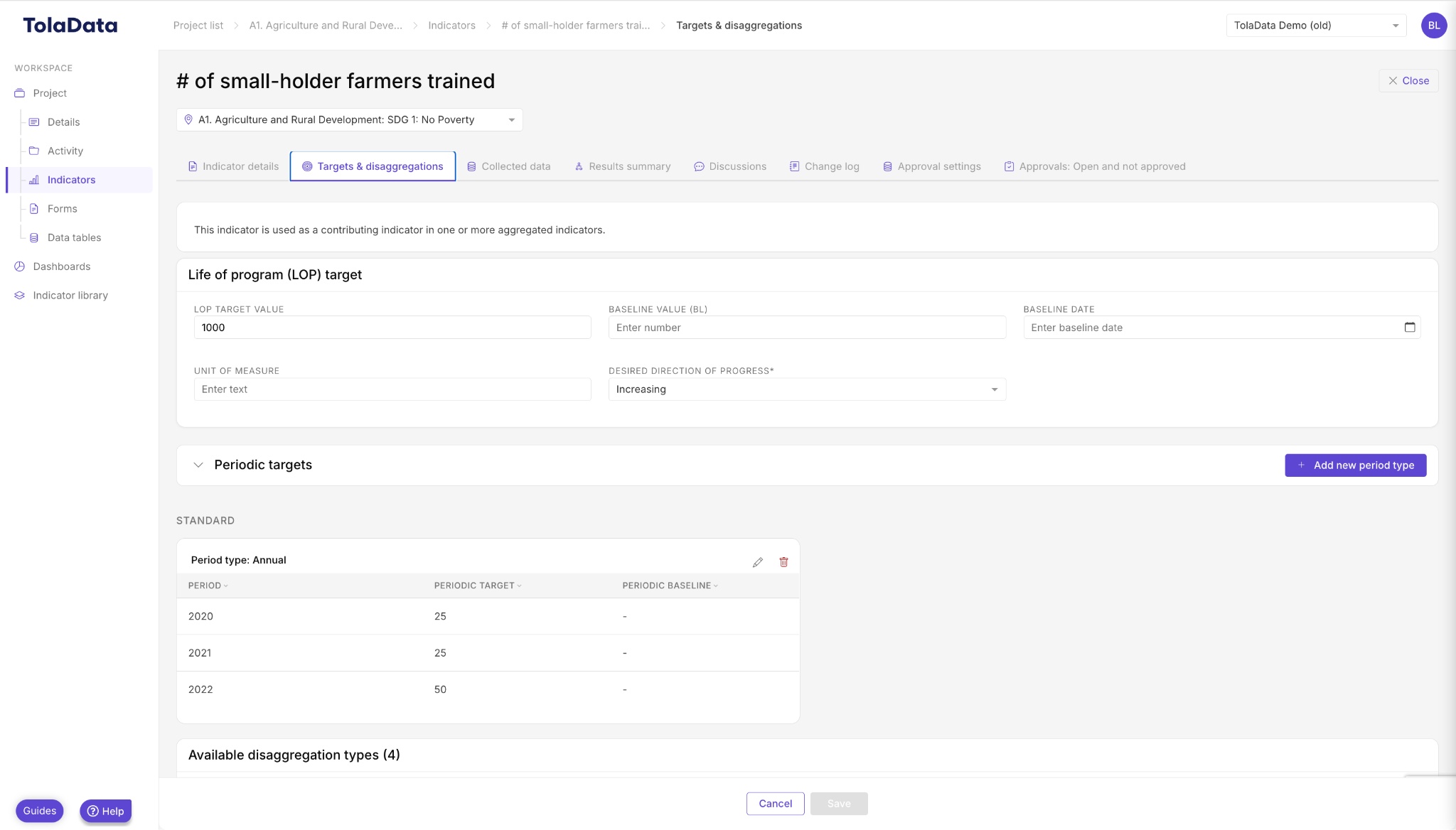This screenshot has width=1456, height=830.
Task: Open Indicator library in the sidebar
Action: click(x=70, y=296)
